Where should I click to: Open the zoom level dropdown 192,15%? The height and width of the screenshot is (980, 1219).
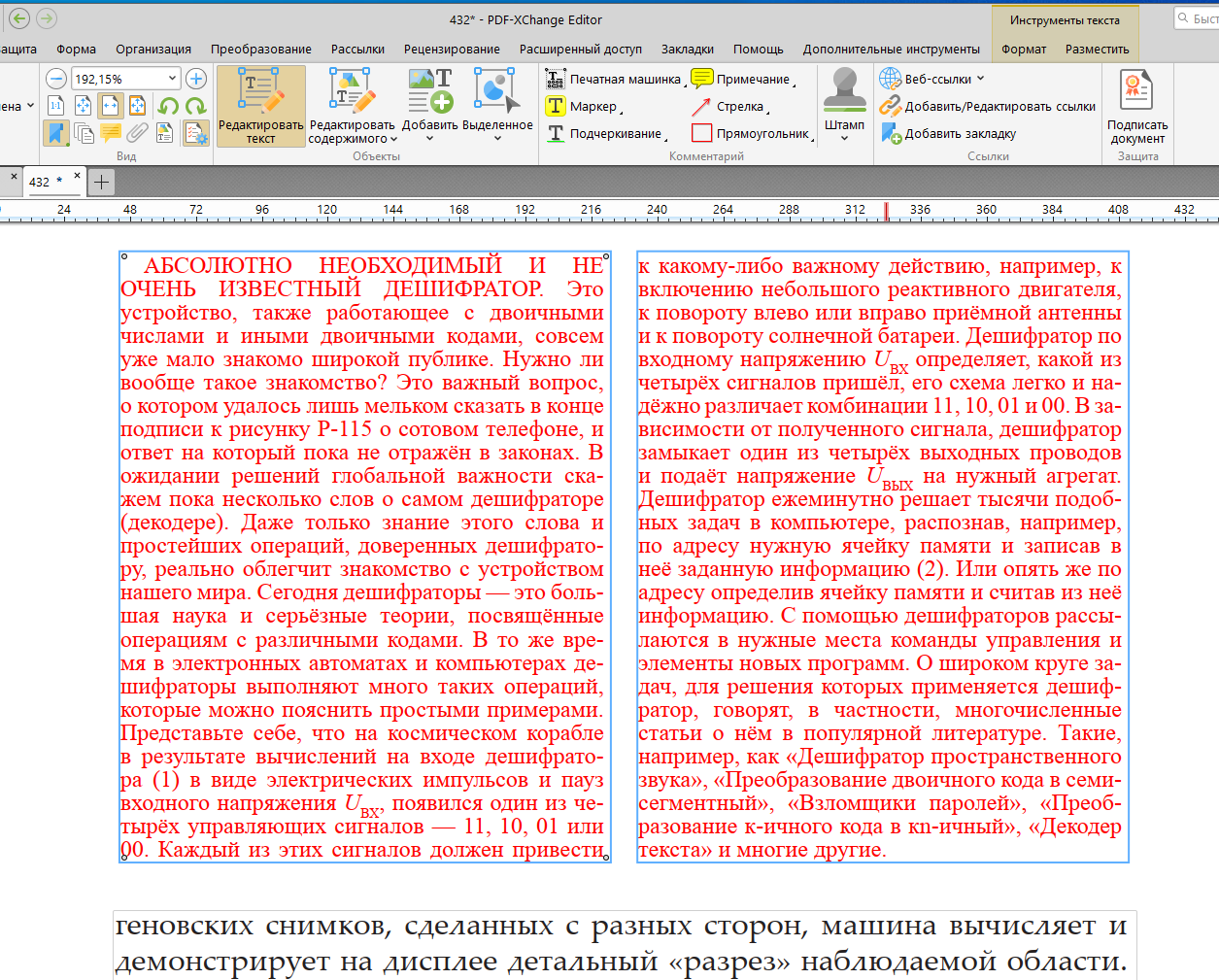click(x=172, y=79)
